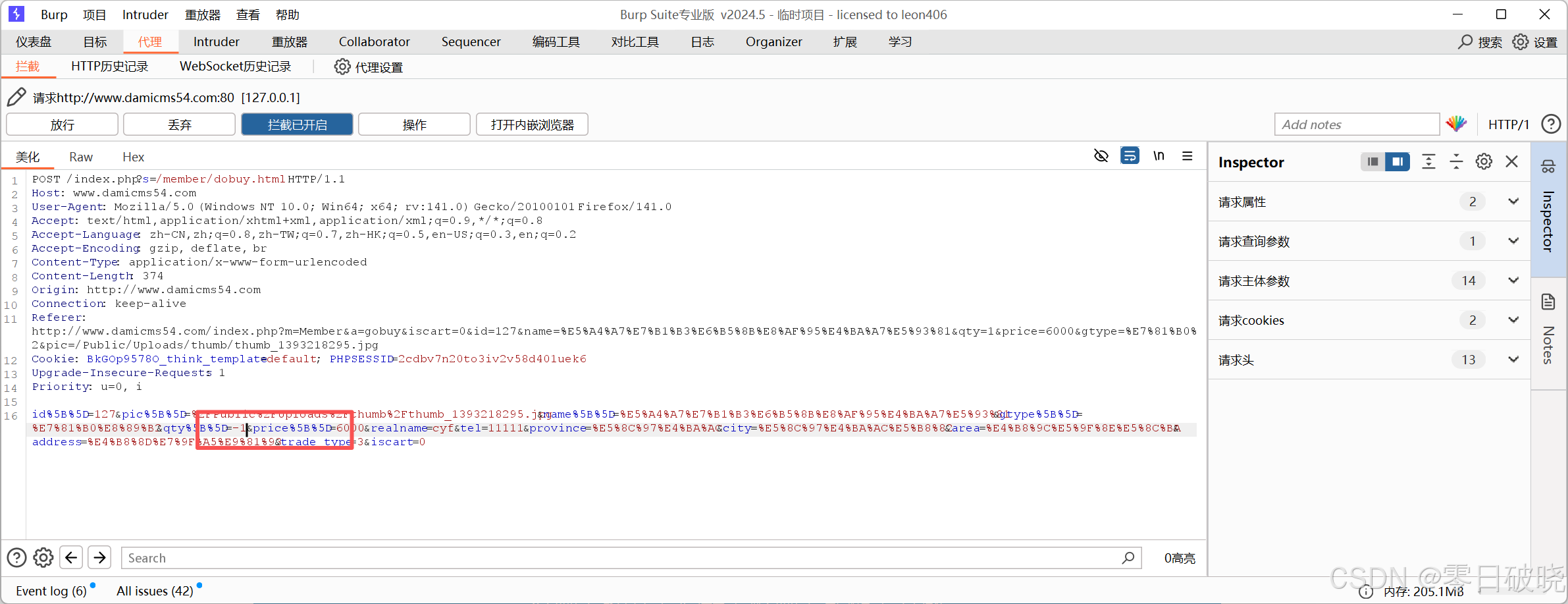Open the HTTP/1 protocol selector
This screenshot has width=1568, height=604.
1508,124
